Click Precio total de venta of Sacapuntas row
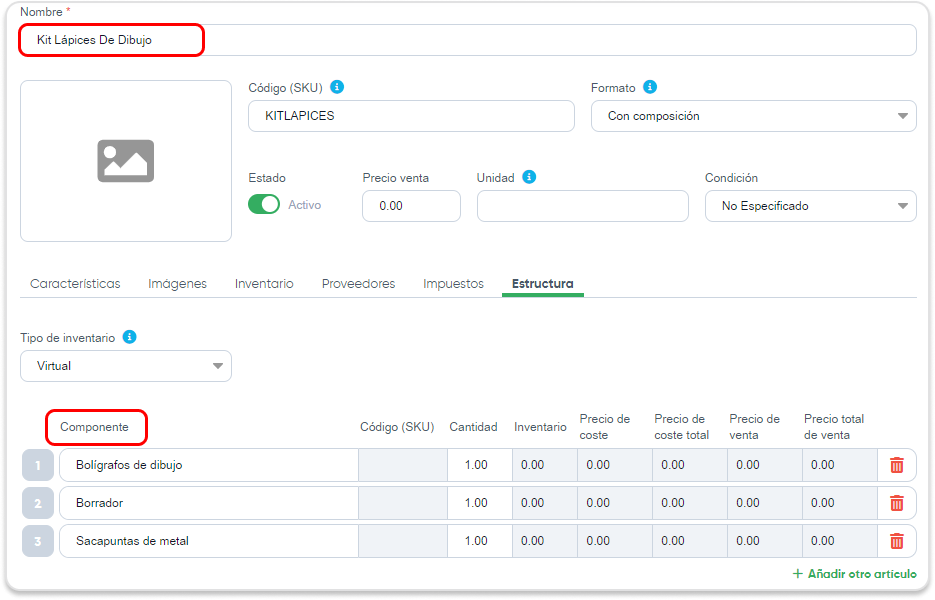935x600 pixels. click(x=840, y=541)
